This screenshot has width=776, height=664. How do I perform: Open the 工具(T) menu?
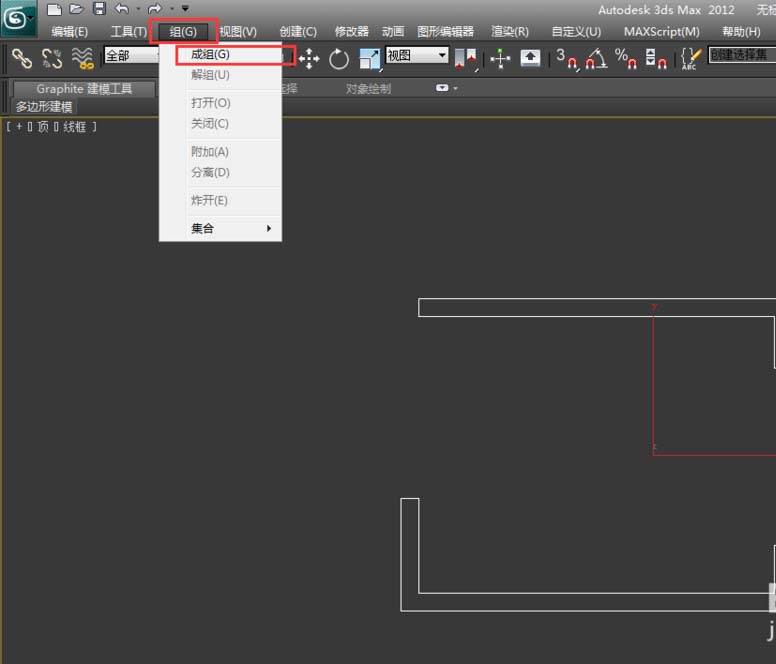[129, 32]
